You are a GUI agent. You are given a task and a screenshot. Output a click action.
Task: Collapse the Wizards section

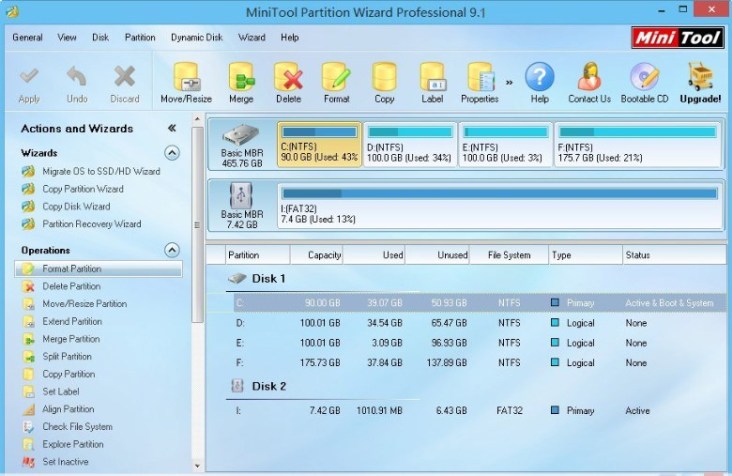(172, 153)
